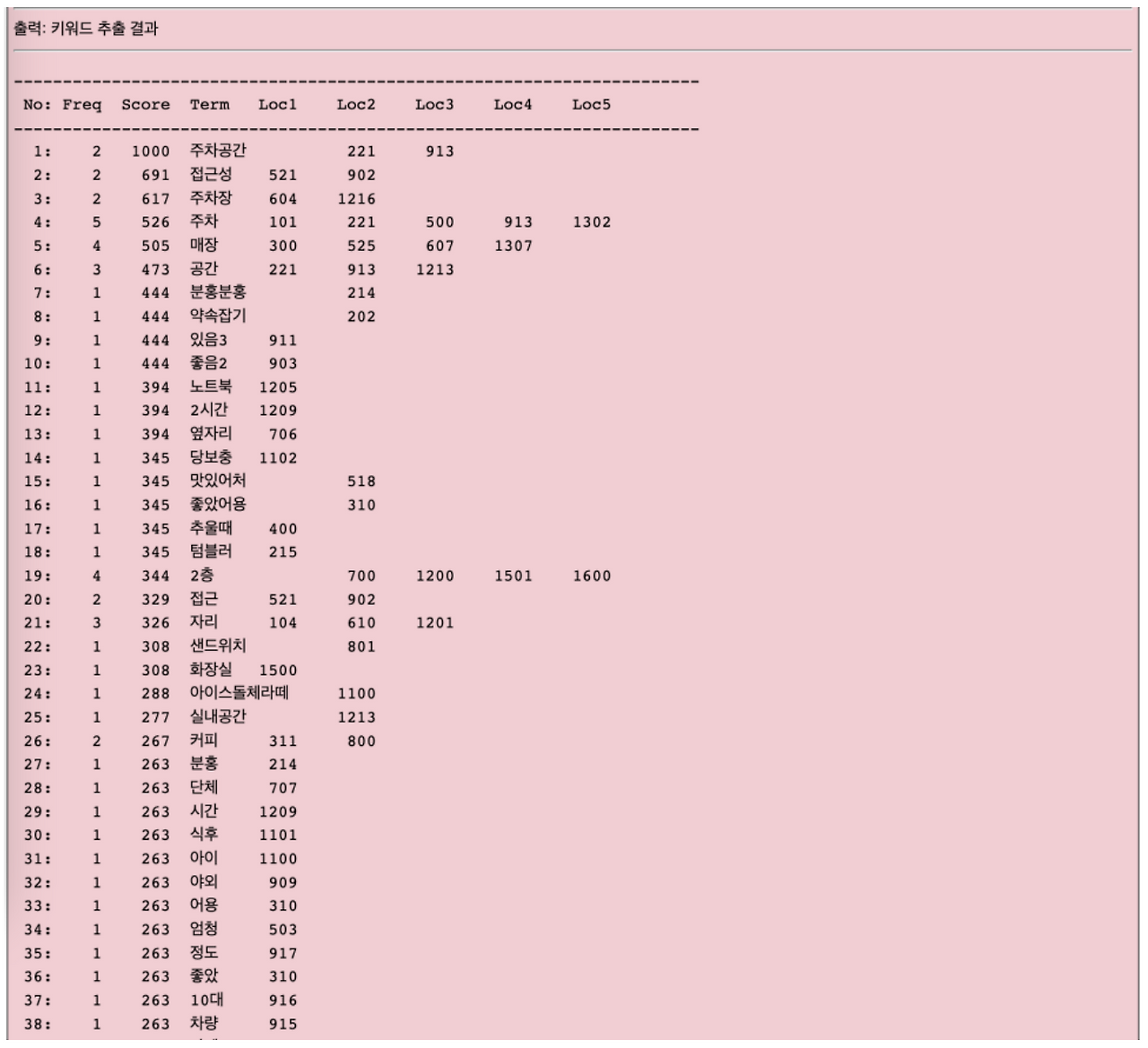The width and height of the screenshot is (1148, 1048).
Task: Click the Loc5 column header
Action: click(591, 103)
